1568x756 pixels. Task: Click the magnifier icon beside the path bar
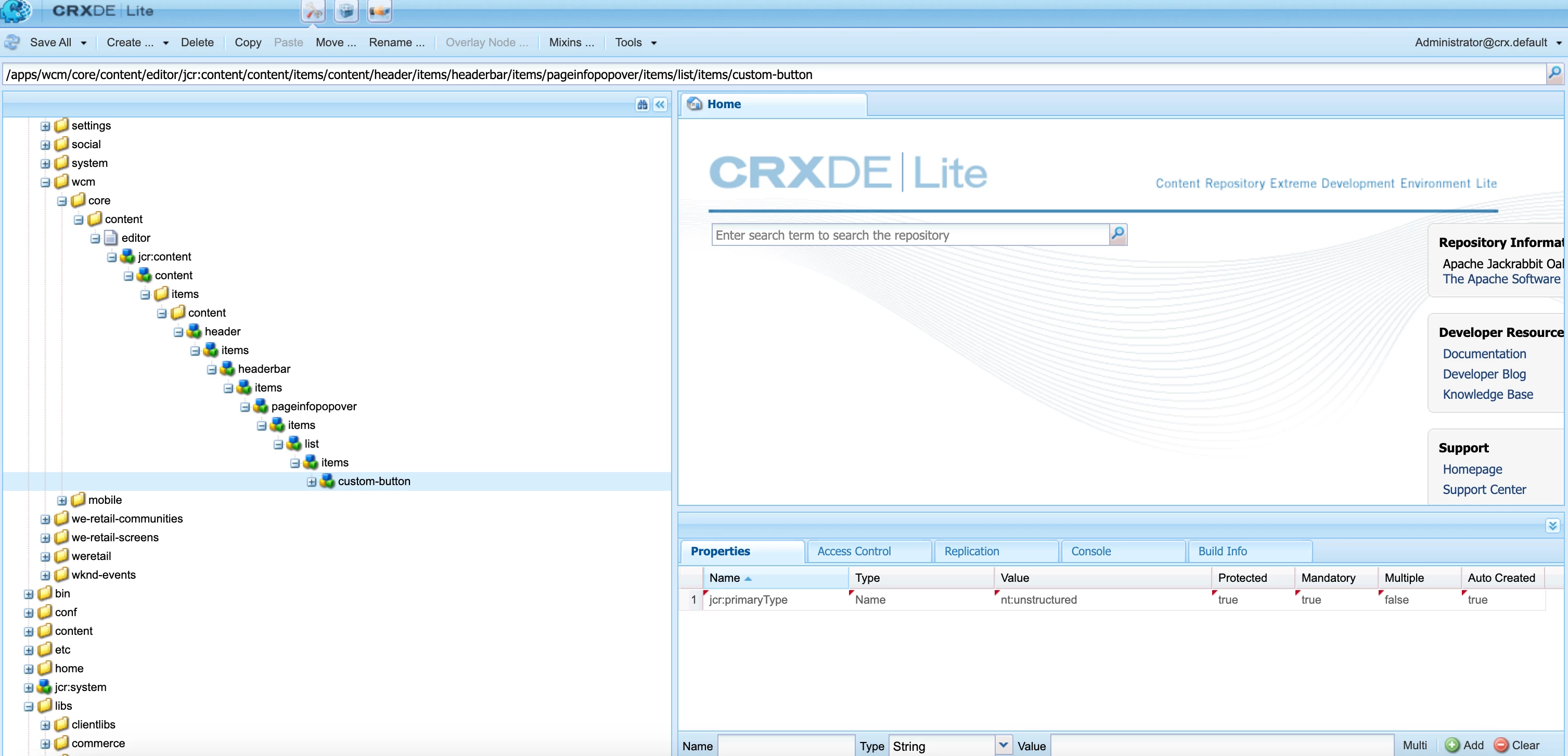1554,74
